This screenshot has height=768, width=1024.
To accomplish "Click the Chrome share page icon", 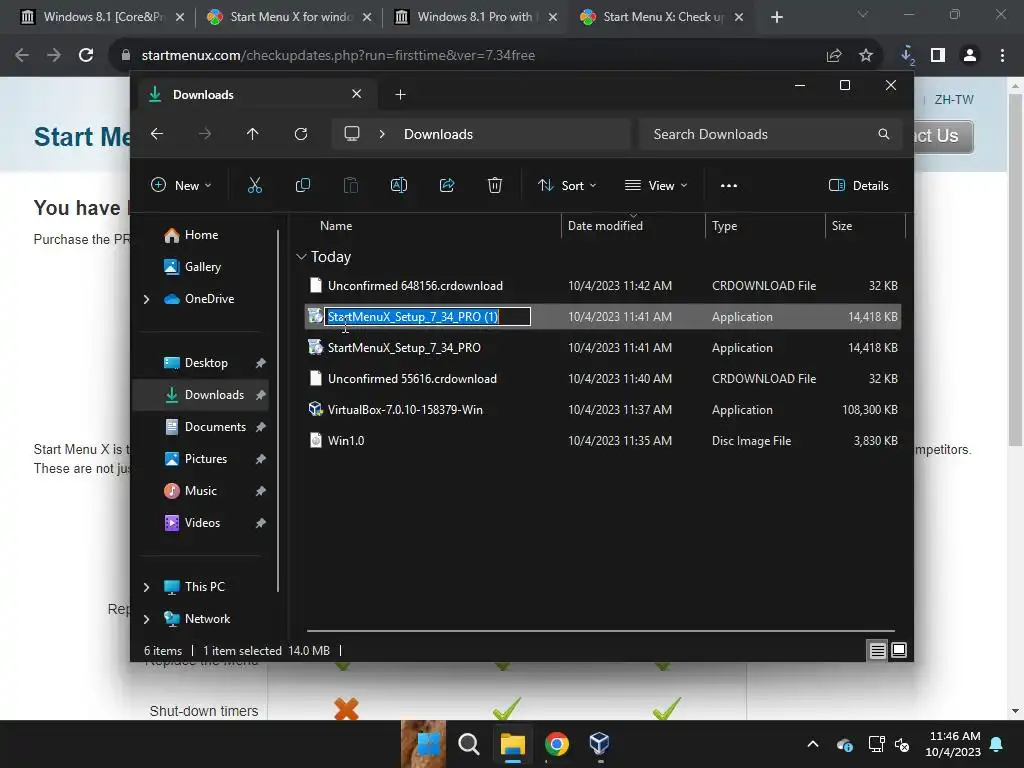I will (834, 55).
